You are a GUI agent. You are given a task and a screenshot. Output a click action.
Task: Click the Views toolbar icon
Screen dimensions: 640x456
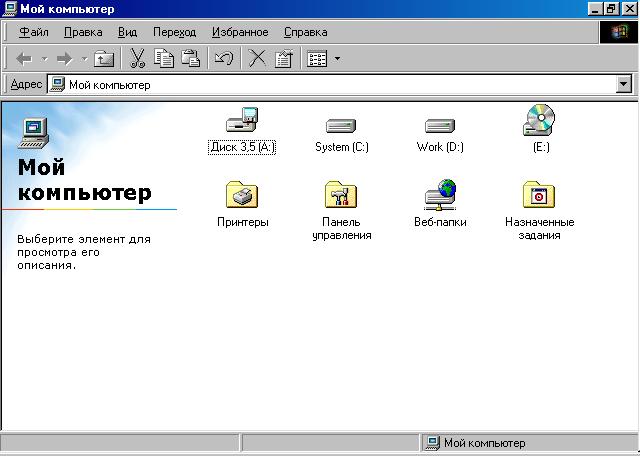coord(317,59)
